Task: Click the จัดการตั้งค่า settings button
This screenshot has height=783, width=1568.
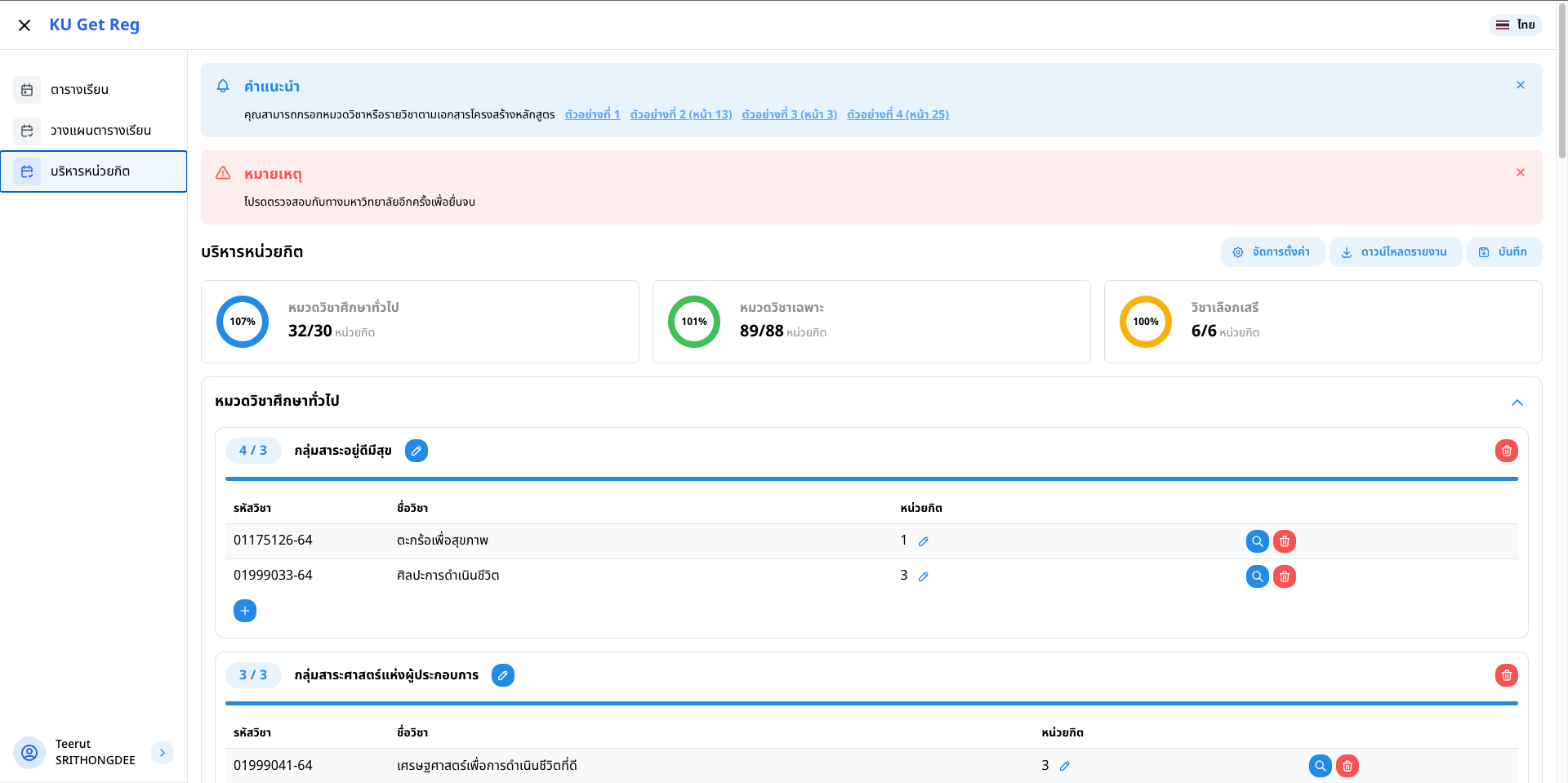Action: click(1272, 252)
